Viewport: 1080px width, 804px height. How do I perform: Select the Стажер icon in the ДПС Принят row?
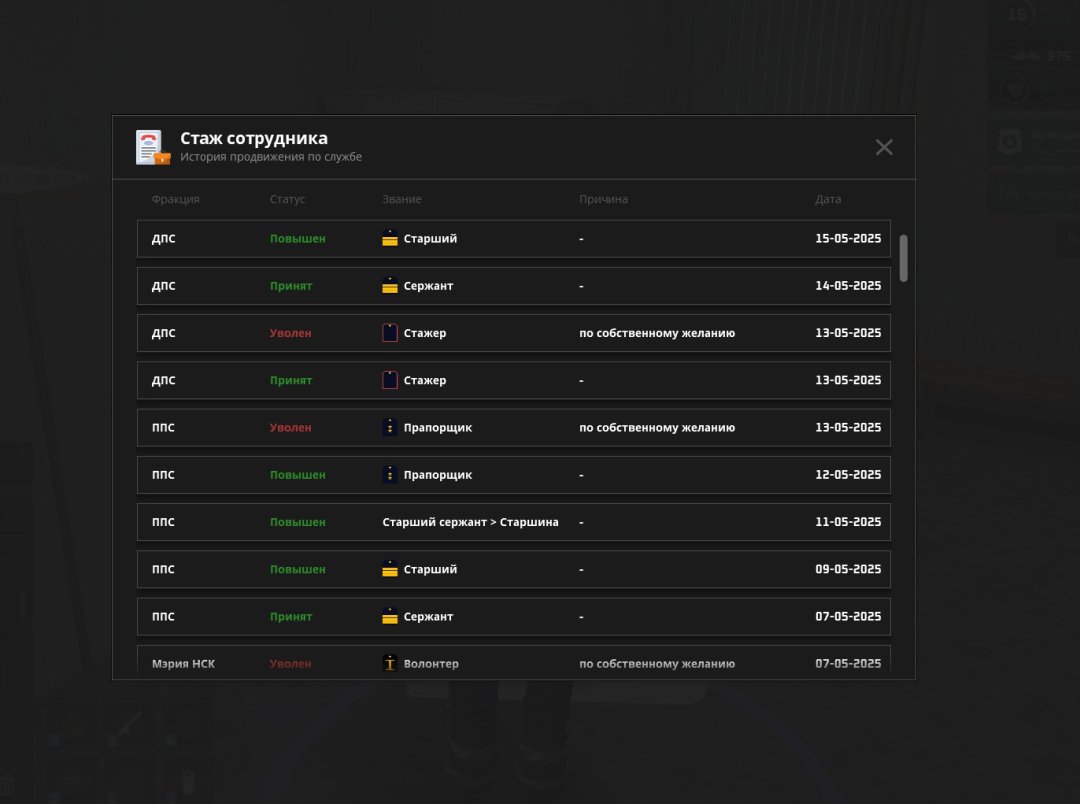click(390, 380)
